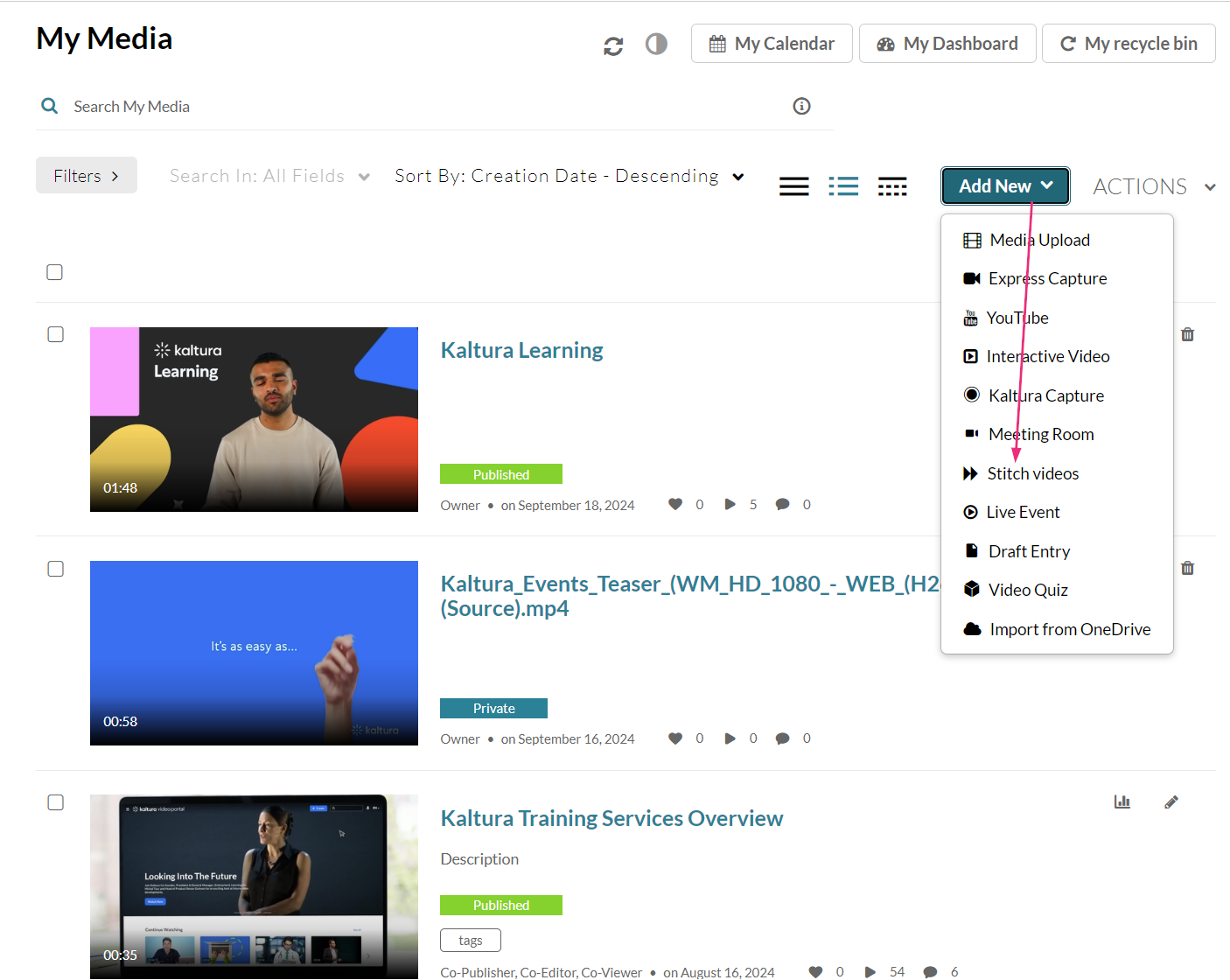Open the Kaltura Learning title link
The height and width of the screenshot is (980, 1230).
521,350
